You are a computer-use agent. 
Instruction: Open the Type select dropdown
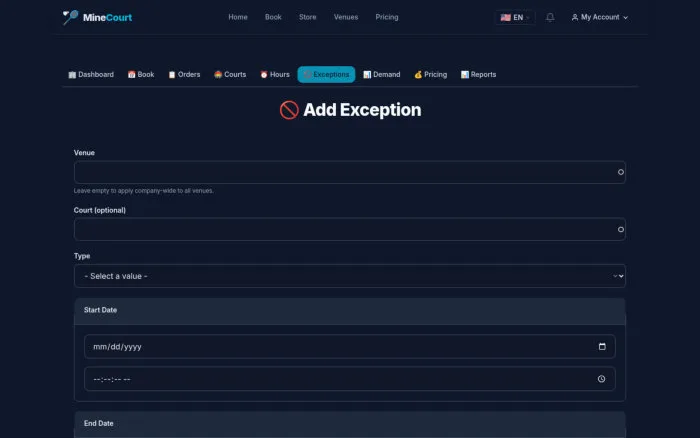pyautogui.click(x=350, y=276)
